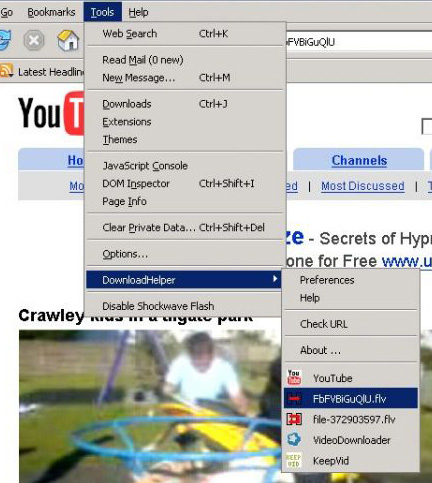Toggle the checkbox near the search area
This screenshot has width=432, height=483.
427,126
